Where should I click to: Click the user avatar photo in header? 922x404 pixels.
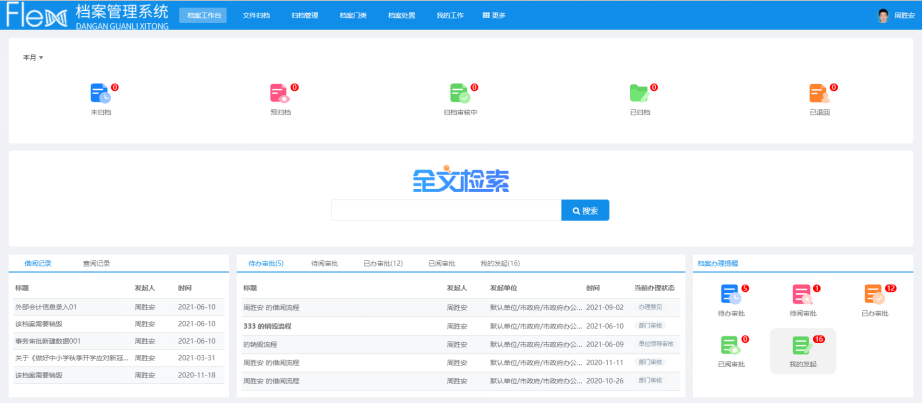(883, 16)
